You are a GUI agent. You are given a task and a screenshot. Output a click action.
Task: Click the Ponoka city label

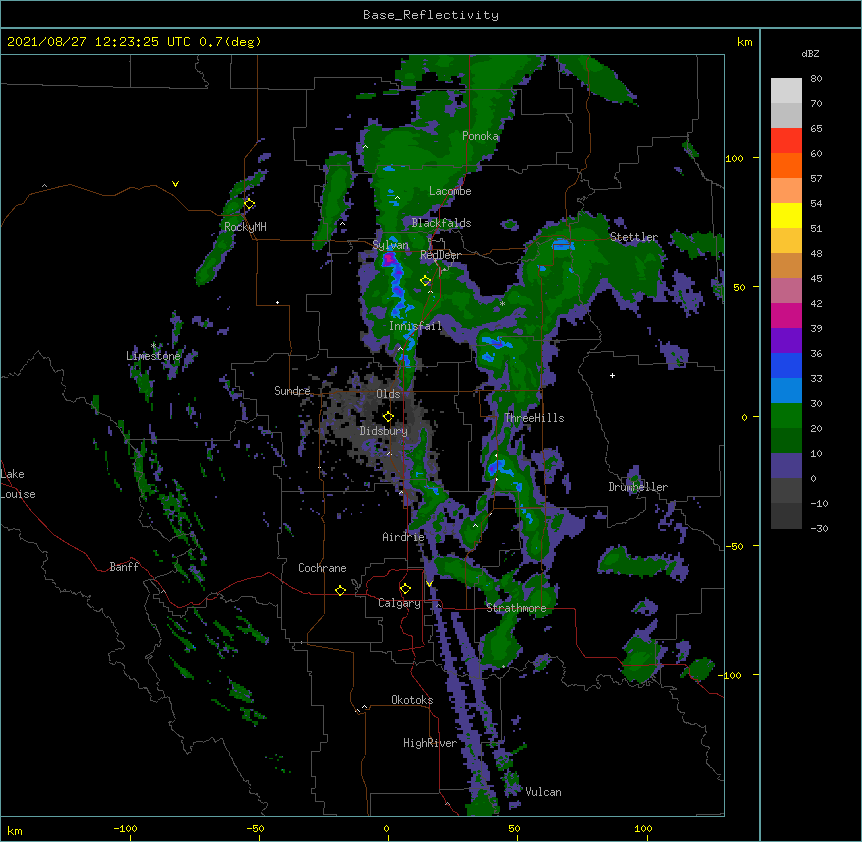coord(480,136)
